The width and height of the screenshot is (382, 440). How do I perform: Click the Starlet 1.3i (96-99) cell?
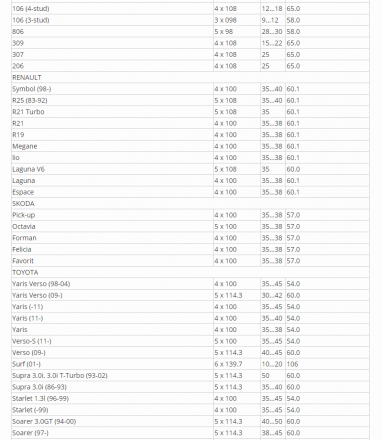click(x=112, y=398)
